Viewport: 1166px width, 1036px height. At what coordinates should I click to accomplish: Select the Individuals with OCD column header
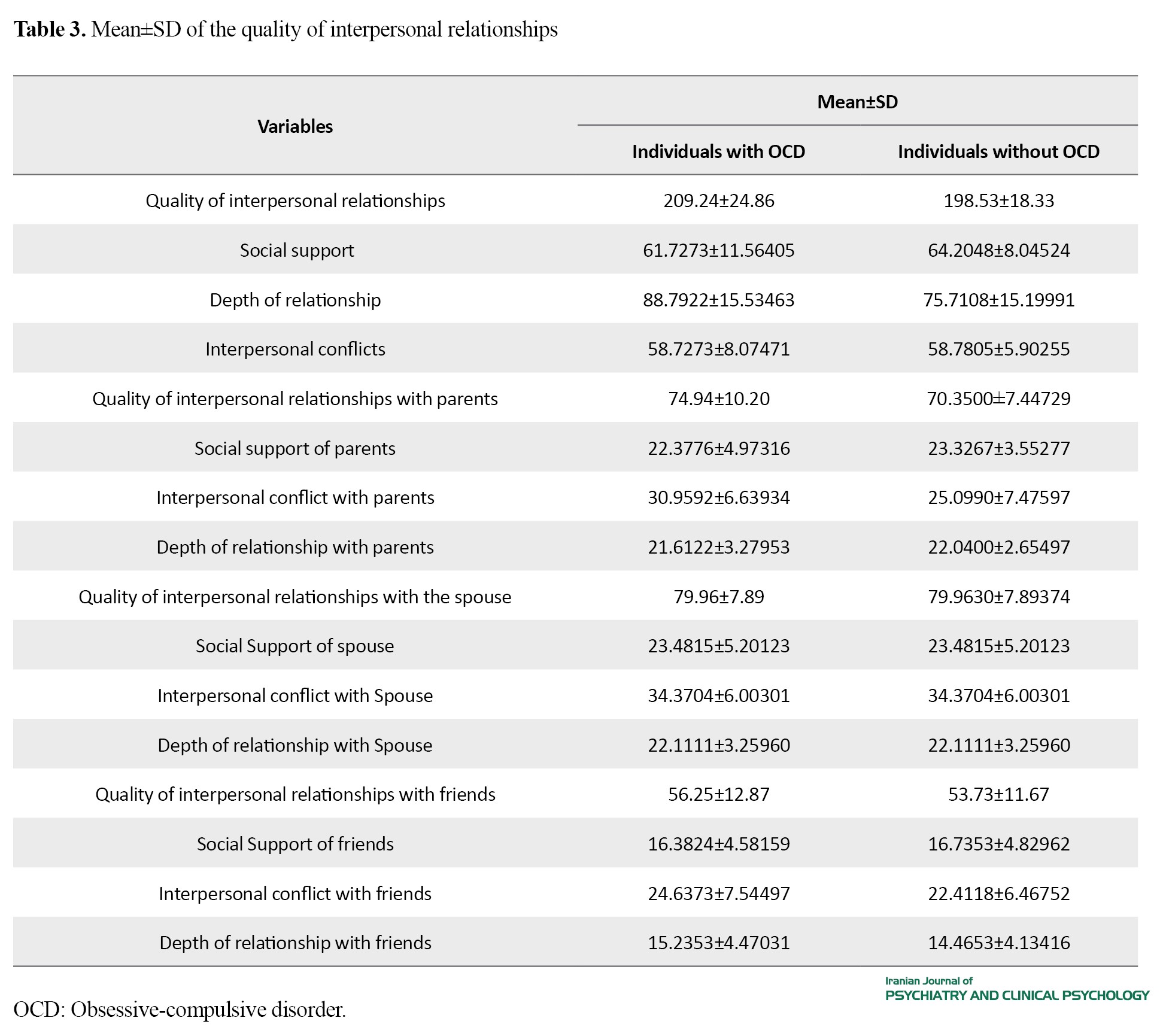[x=718, y=151]
